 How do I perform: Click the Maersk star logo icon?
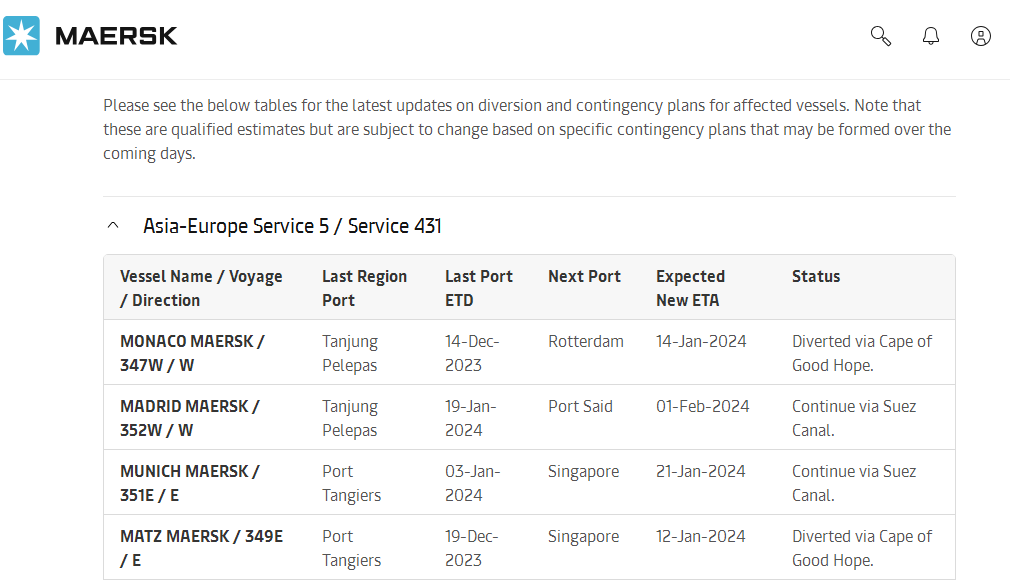[x=22, y=36]
